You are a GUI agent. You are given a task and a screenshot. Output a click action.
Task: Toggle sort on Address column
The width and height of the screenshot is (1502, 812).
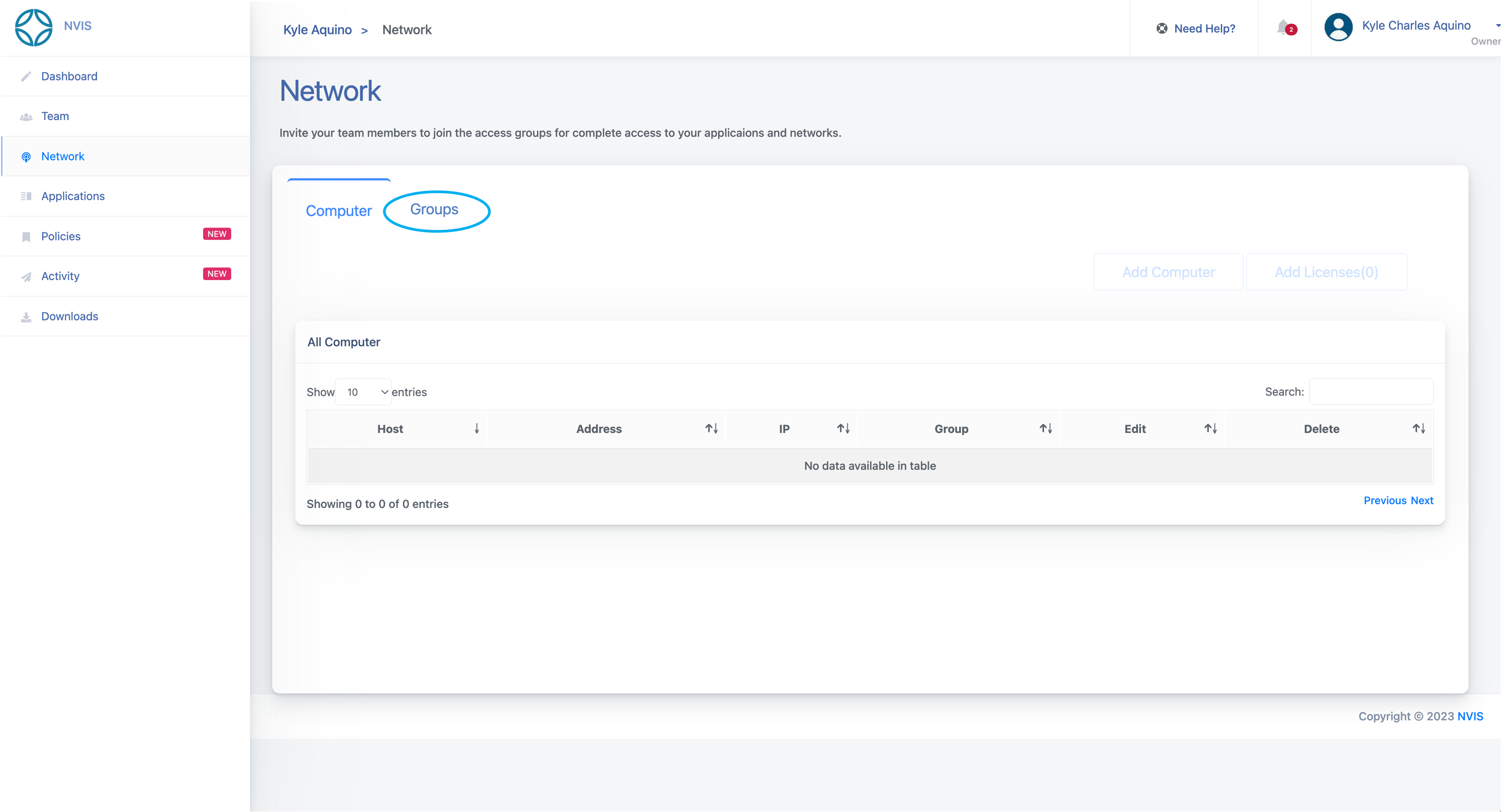[x=711, y=429]
